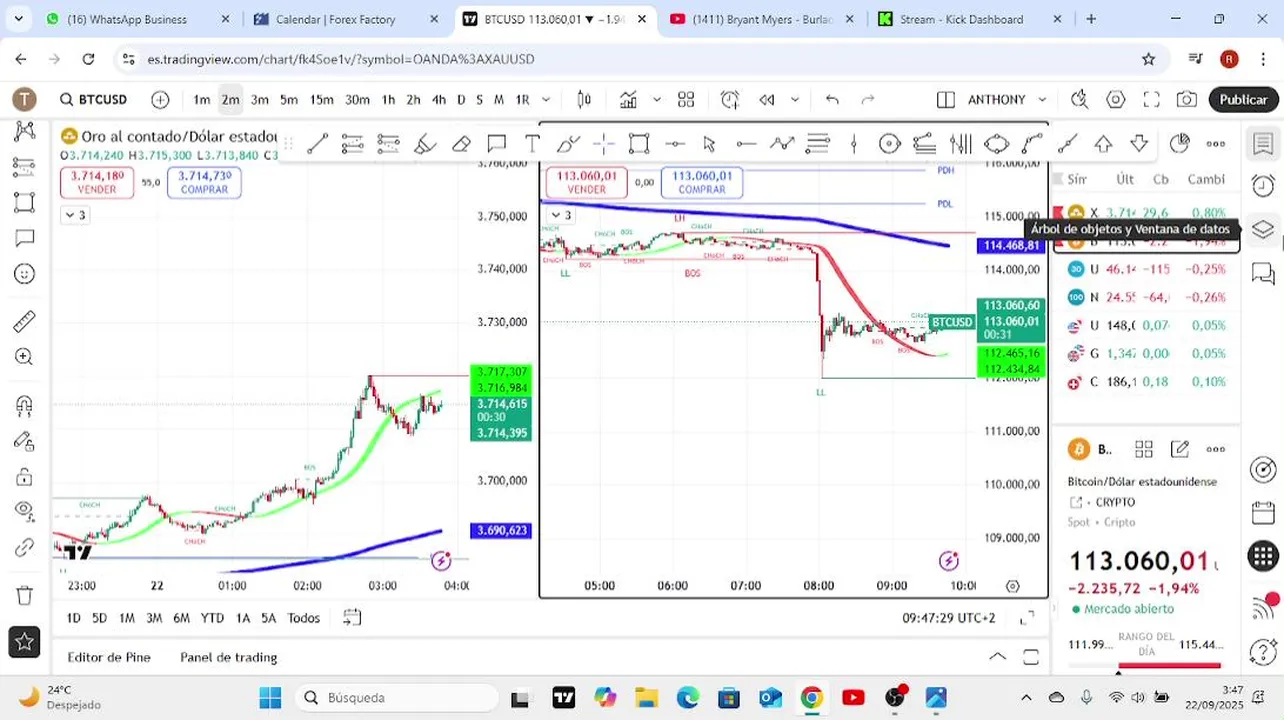Select the ruler measure tool
This screenshot has width=1284, height=720.
(x=25, y=321)
